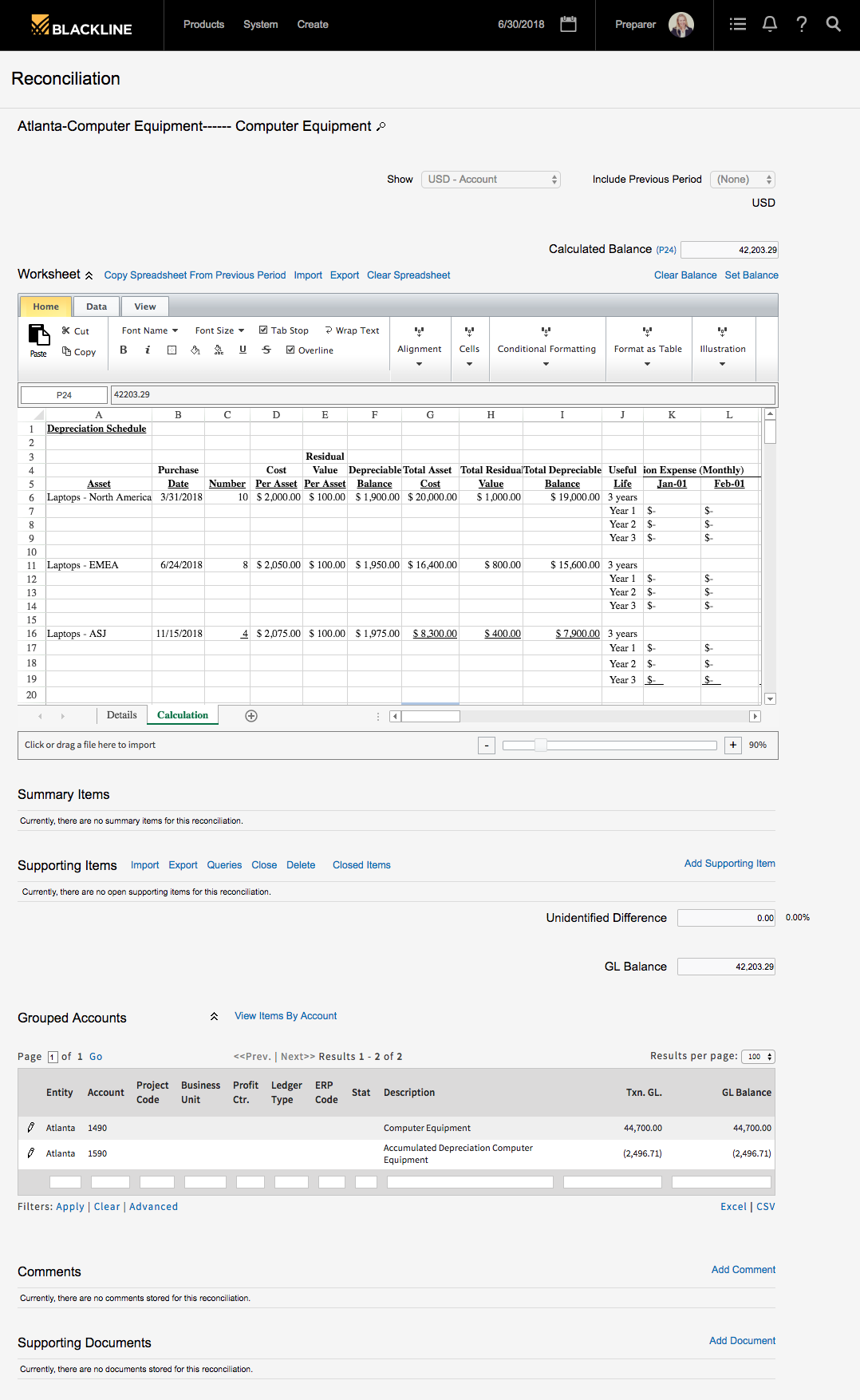Screen dimensions: 860x1400
Task: Toggle strikethrough formatting
Action: (266, 350)
